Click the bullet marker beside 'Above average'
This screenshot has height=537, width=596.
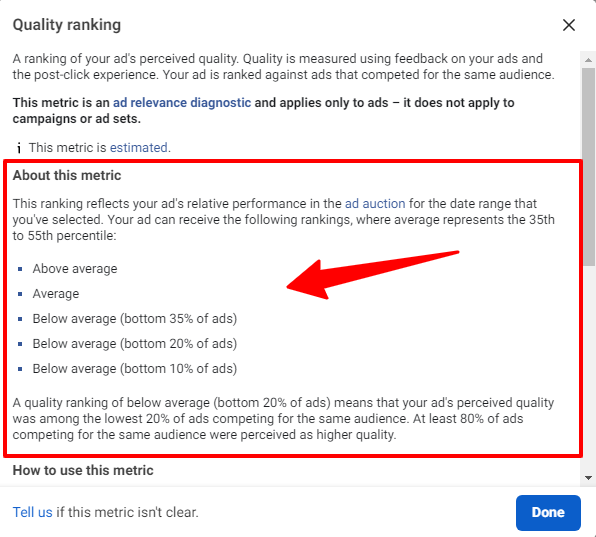coord(20,269)
